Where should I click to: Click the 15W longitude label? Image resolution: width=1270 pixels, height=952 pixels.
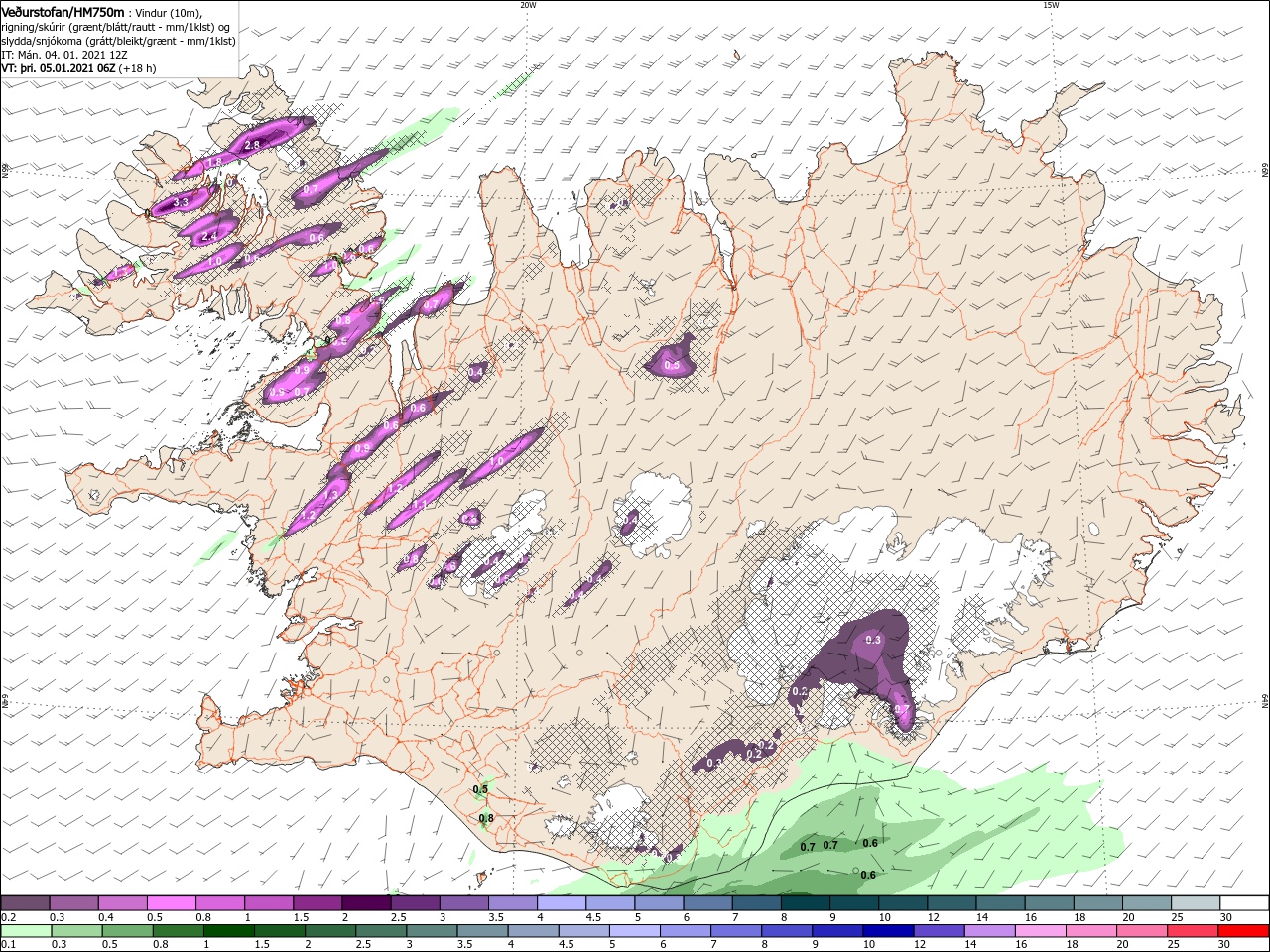1051,5
